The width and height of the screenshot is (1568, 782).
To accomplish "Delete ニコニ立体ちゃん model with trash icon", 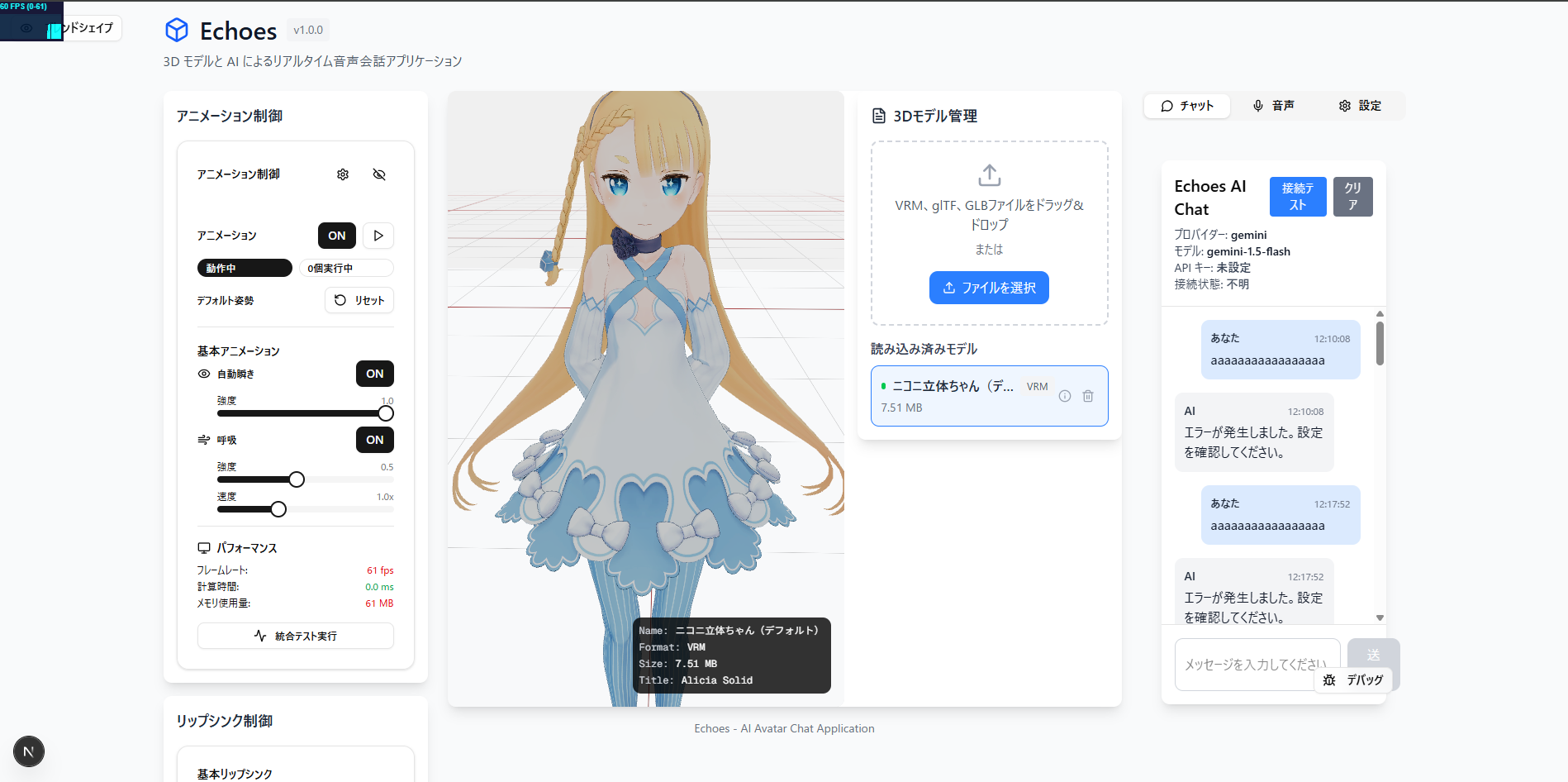I will [x=1088, y=396].
